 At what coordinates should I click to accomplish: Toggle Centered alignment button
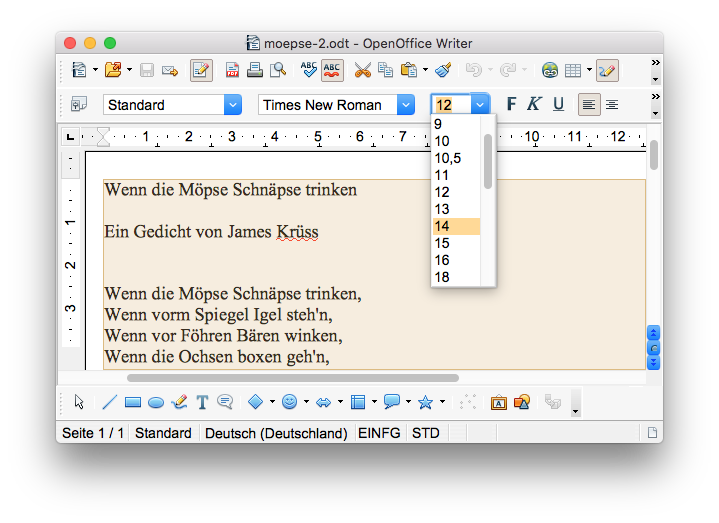pos(612,105)
